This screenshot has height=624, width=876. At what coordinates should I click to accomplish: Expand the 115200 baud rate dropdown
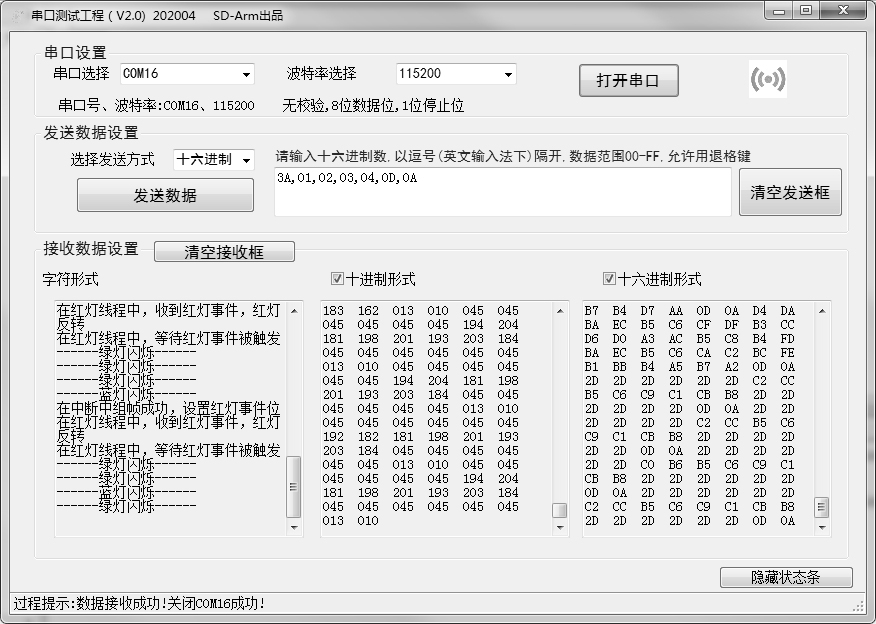[x=507, y=75]
